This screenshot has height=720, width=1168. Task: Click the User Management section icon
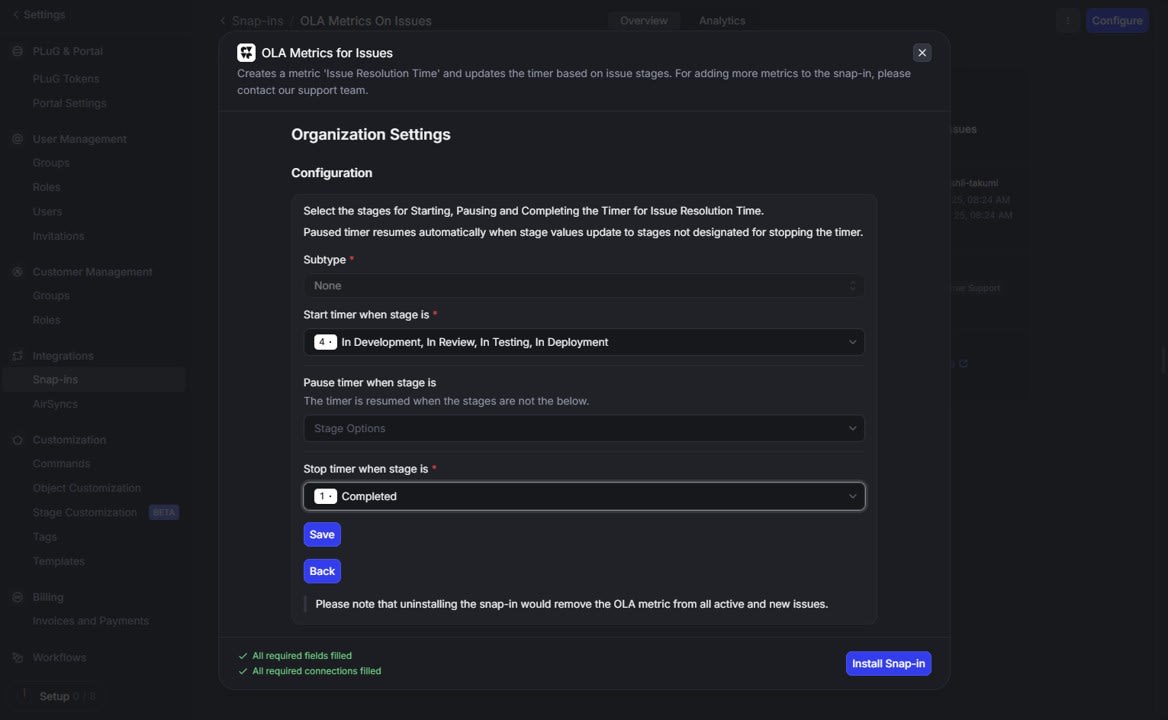tap(18, 139)
